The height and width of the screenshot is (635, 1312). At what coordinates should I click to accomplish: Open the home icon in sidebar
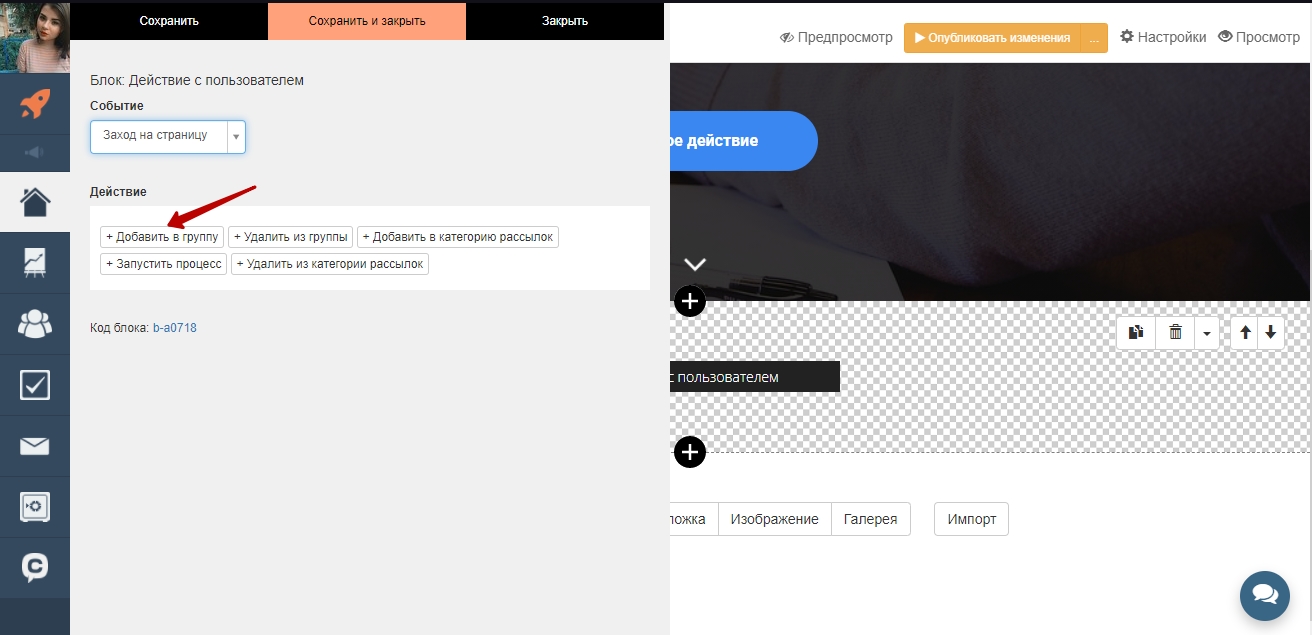35,202
